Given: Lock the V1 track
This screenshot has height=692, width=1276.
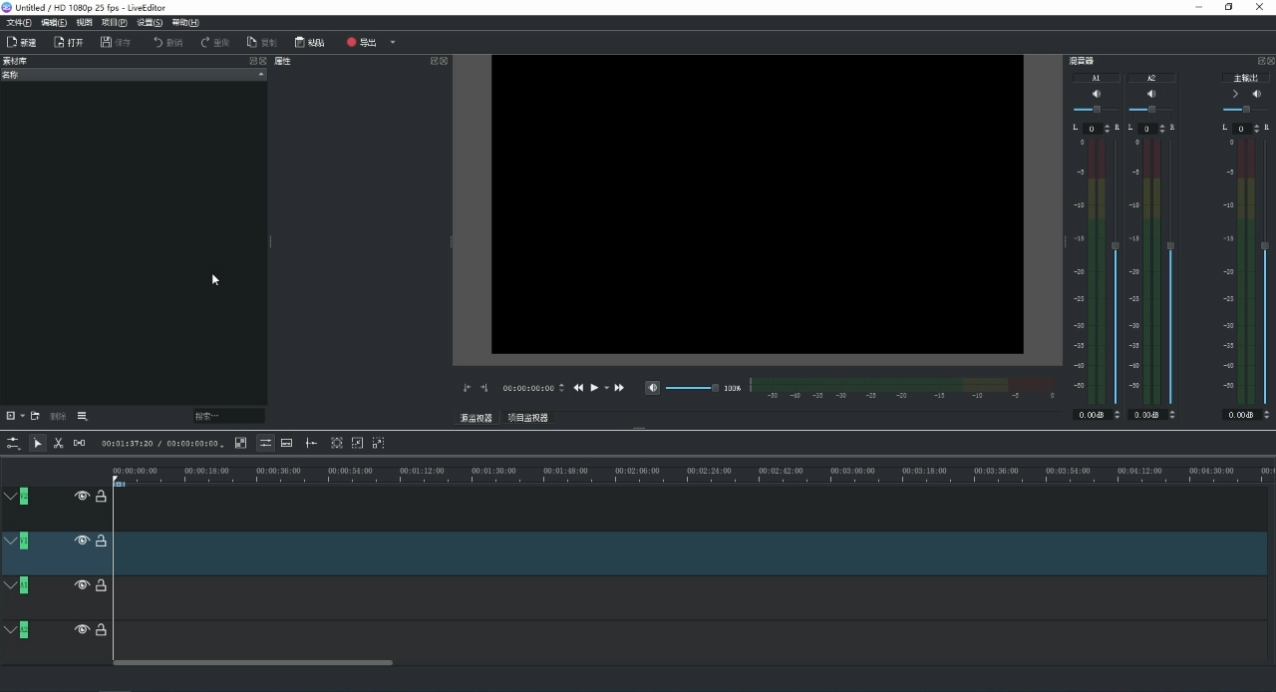Looking at the screenshot, I should [101, 541].
